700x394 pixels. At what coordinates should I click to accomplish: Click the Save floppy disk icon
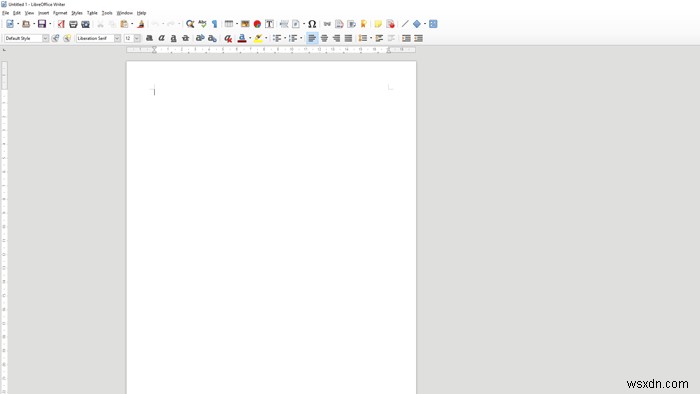42,24
